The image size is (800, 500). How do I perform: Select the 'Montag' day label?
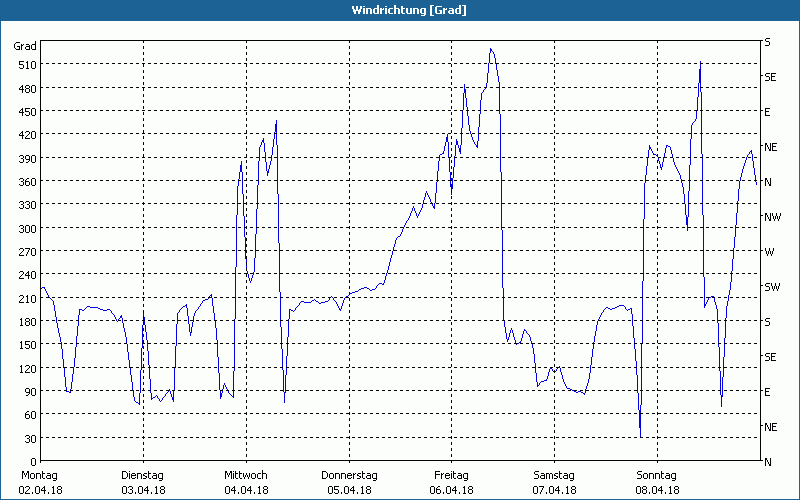click(39, 475)
